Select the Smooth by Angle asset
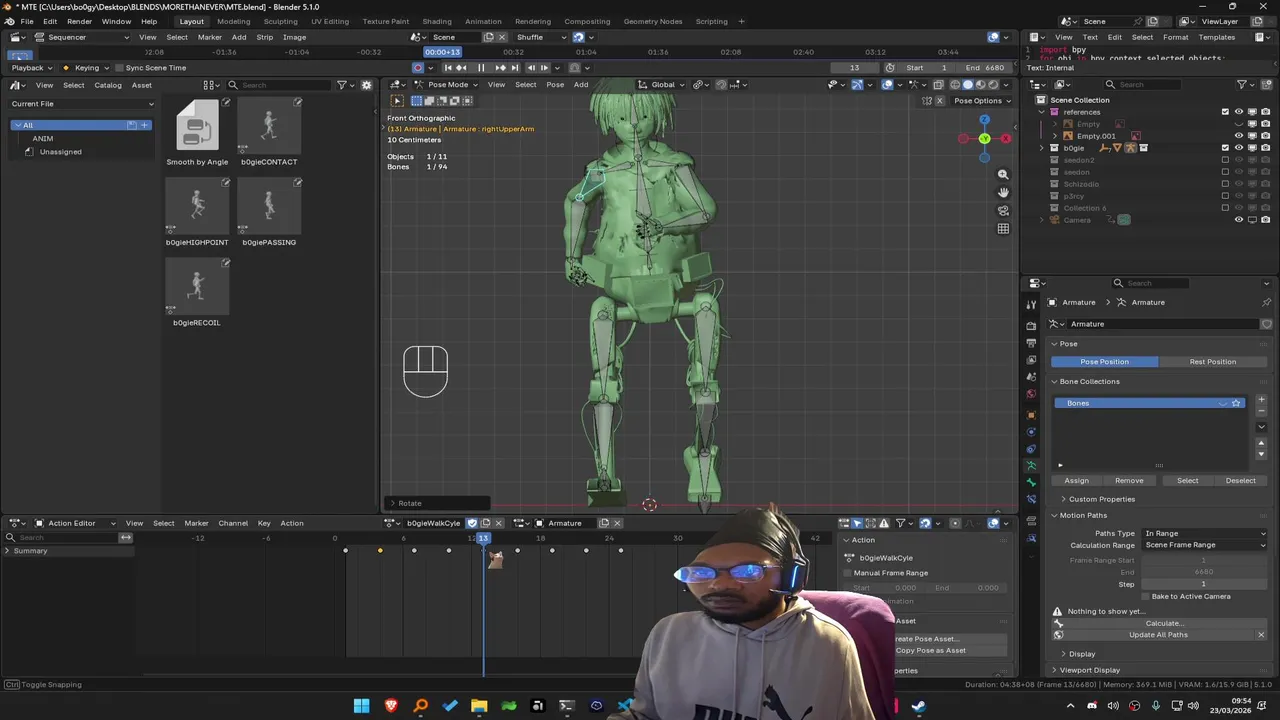Viewport: 1280px width, 720px height. (x=197, y=133)
